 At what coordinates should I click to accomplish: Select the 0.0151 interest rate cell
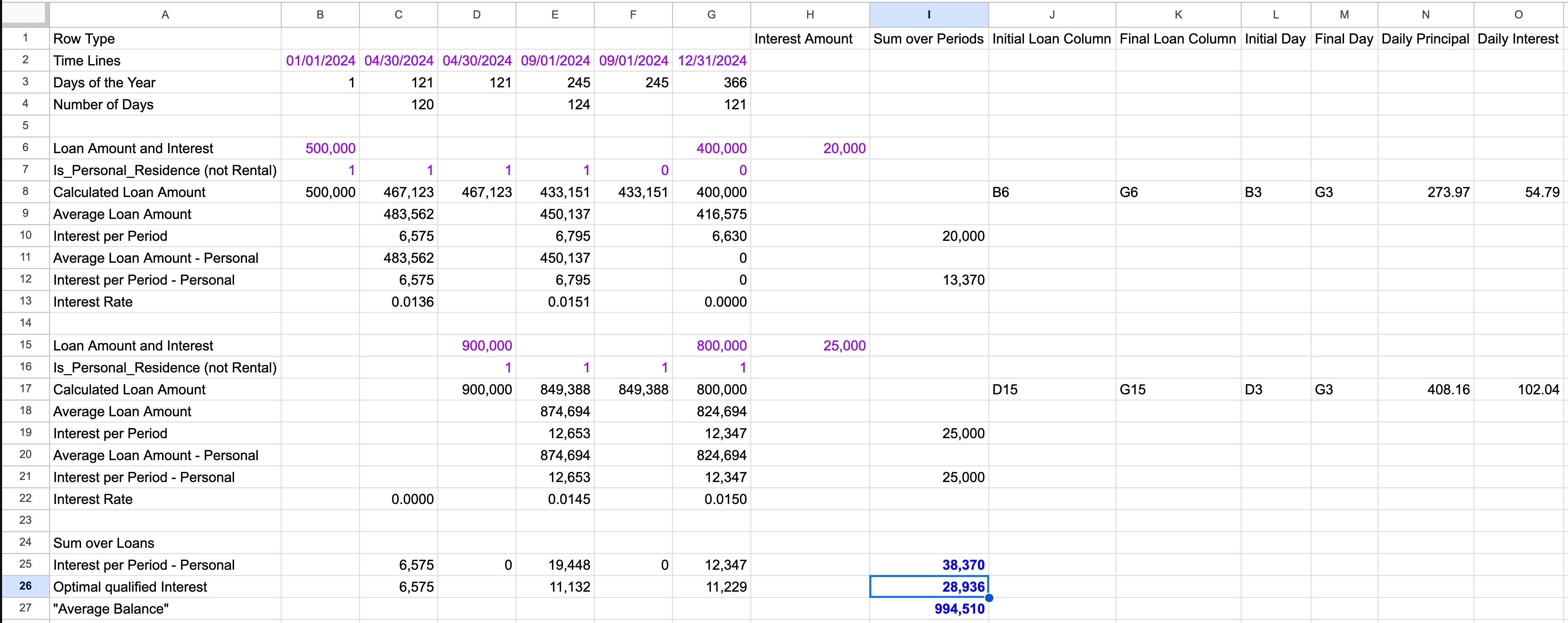(x=554, y=302)
